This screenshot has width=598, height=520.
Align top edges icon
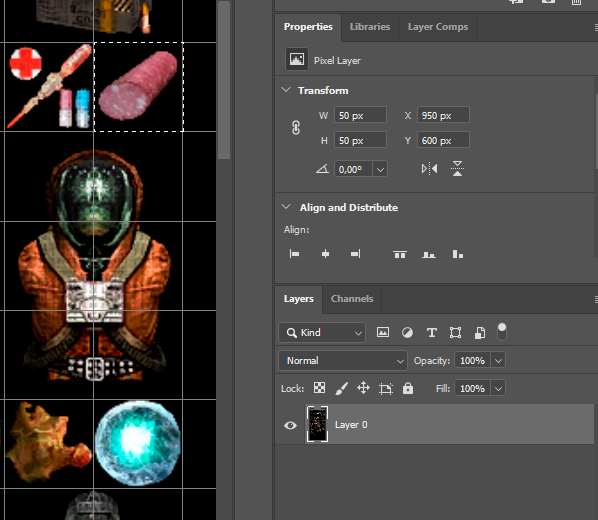pyautogui.click(x=400, y=254)
